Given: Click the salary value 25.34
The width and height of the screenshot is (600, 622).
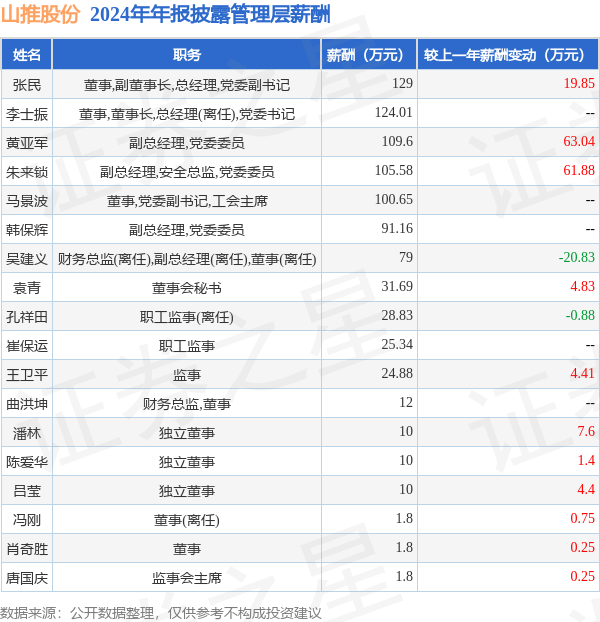Looking at the screenshot, I should point(397,344).
